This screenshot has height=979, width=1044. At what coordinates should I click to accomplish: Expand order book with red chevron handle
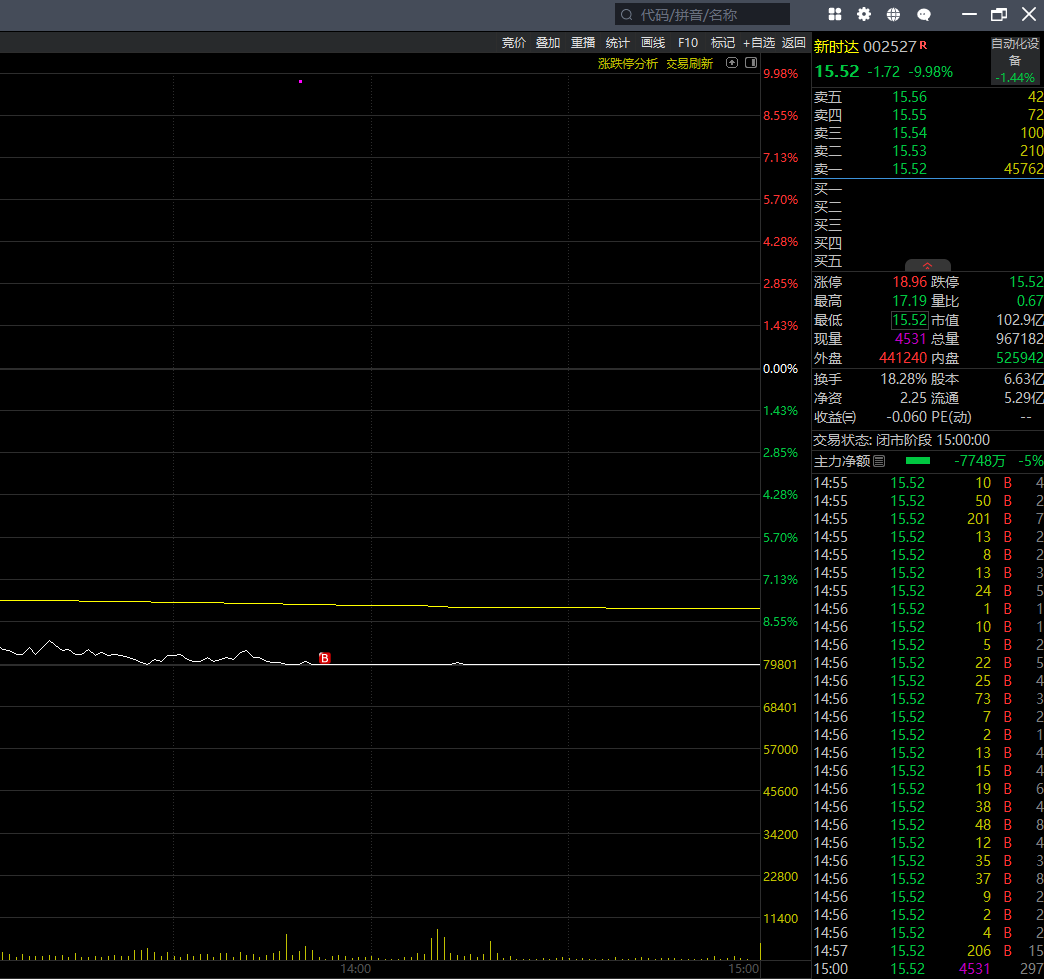[x=927, y=265]
